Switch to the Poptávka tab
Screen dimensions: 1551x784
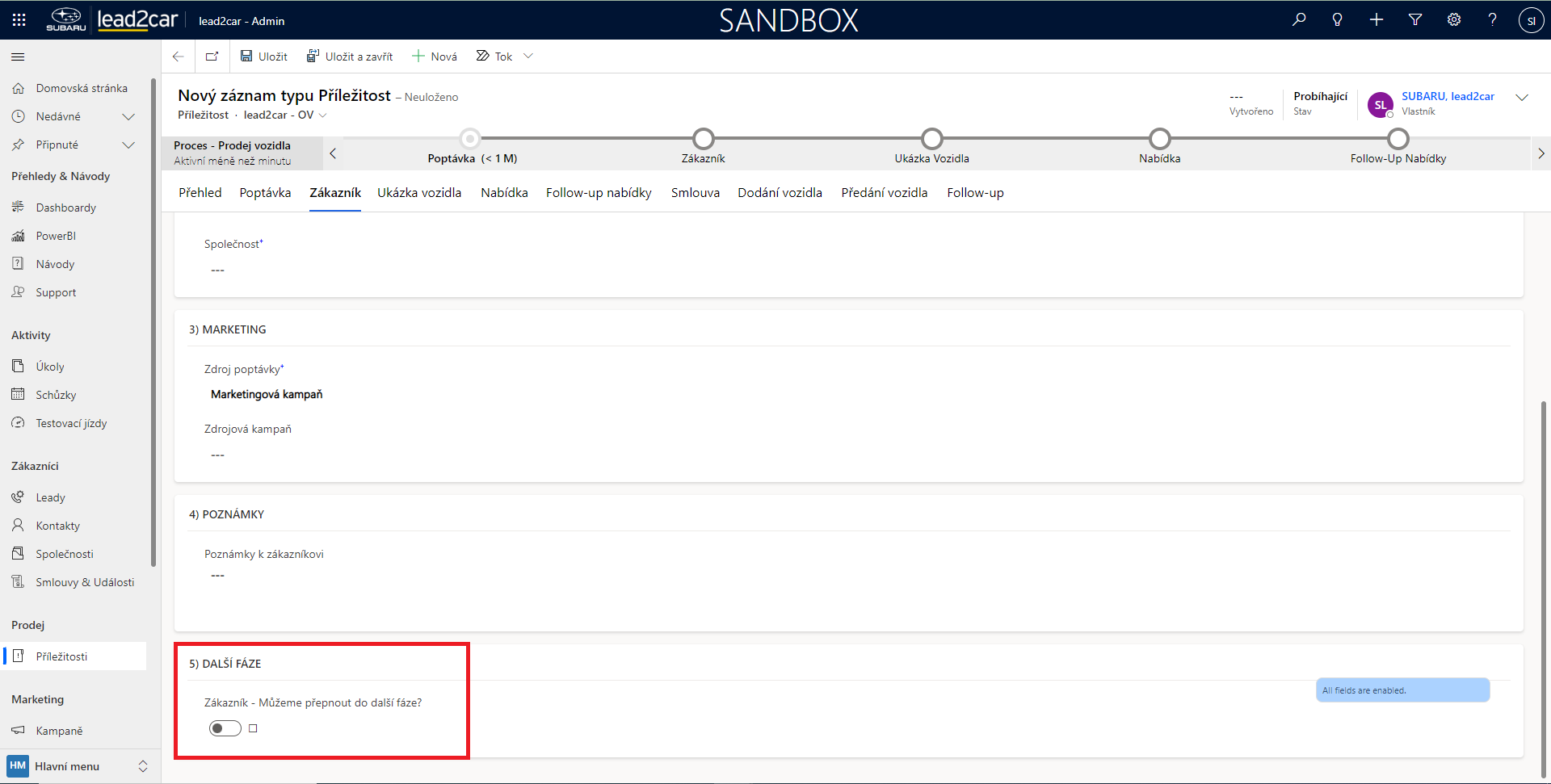click(265, 193)
